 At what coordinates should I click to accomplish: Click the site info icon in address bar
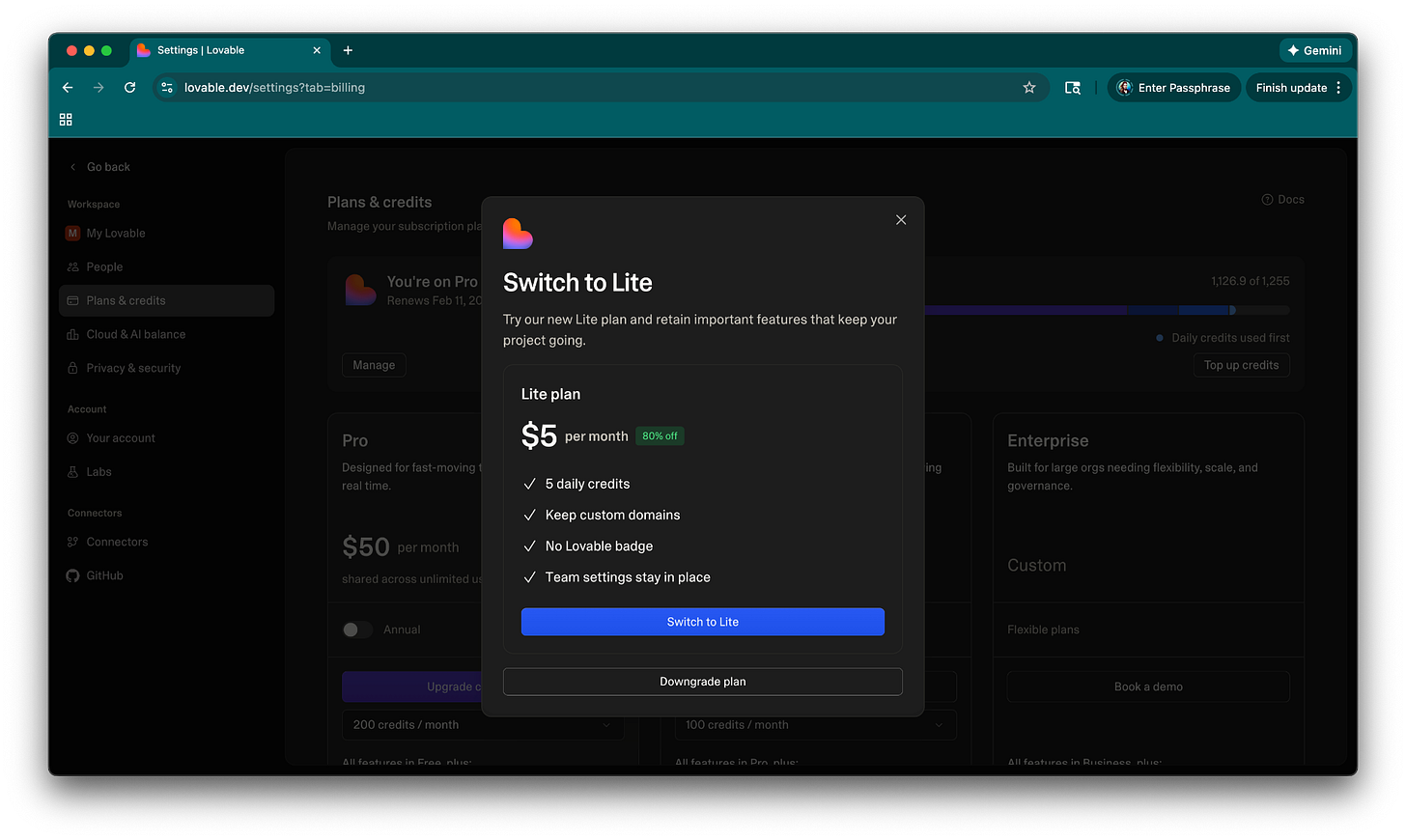167,87
